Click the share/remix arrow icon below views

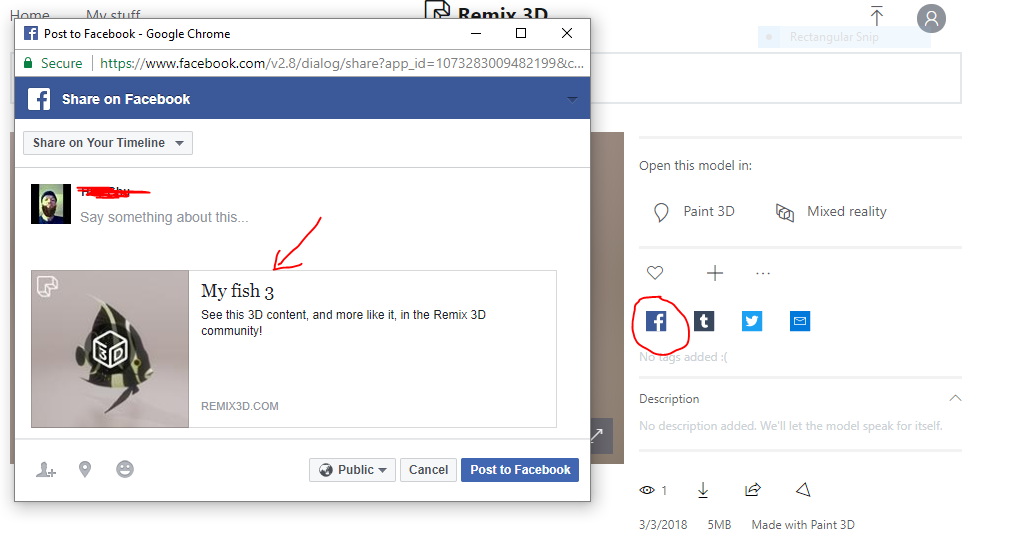pyautogui.click(x=752, y=490)
